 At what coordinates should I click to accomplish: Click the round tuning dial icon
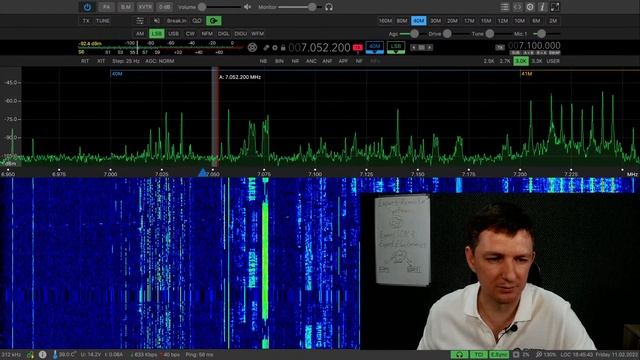pos(252,48)
